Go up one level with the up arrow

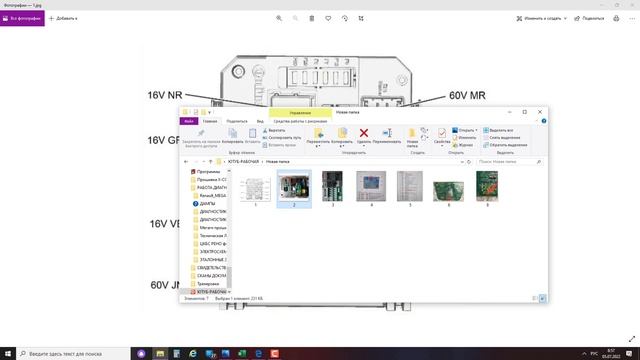click(211, 162)
